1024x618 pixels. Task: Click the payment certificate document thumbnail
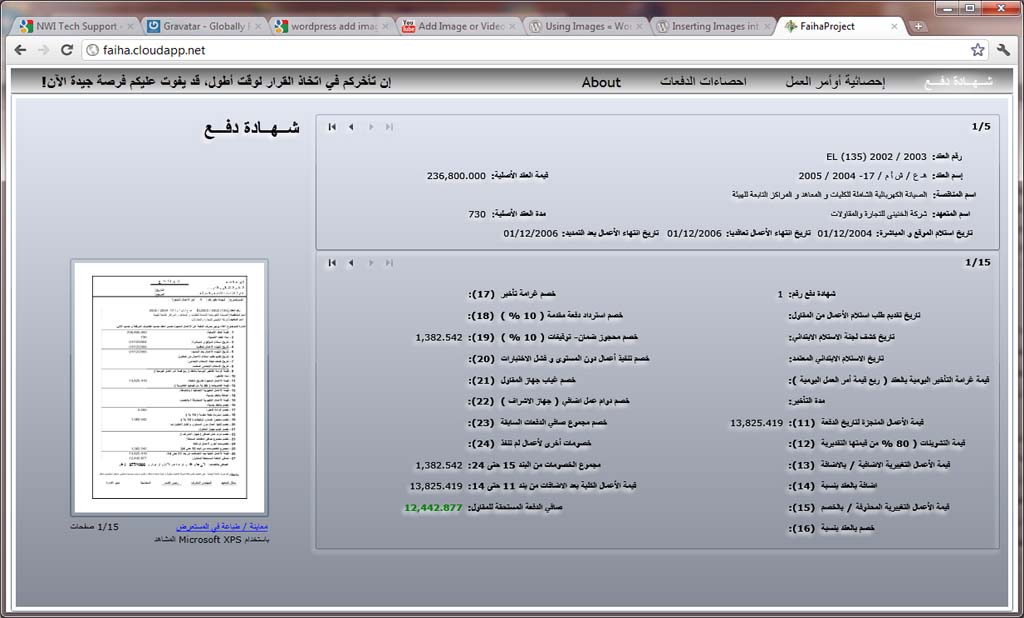click(x=169, y=387)
